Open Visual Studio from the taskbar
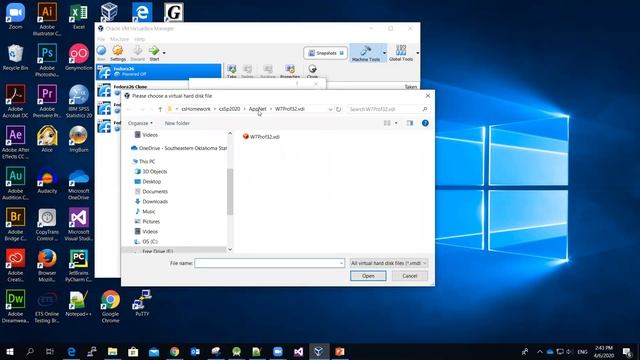The height and width of the screenshot is (360, 640). tap(298, 351)
